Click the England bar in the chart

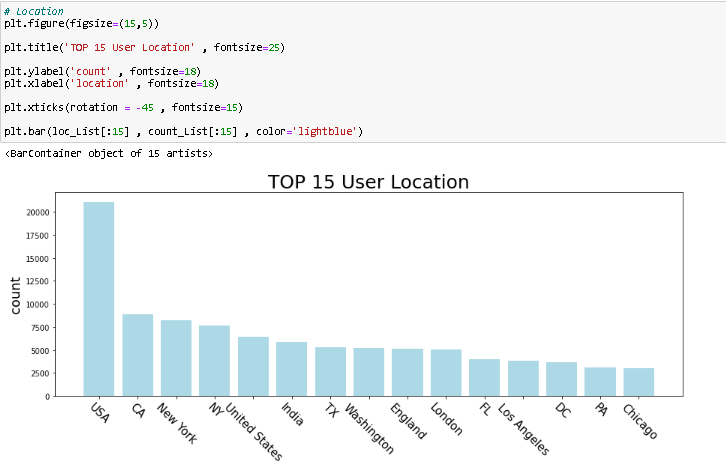pyautogui.click(x=407, y=372)
